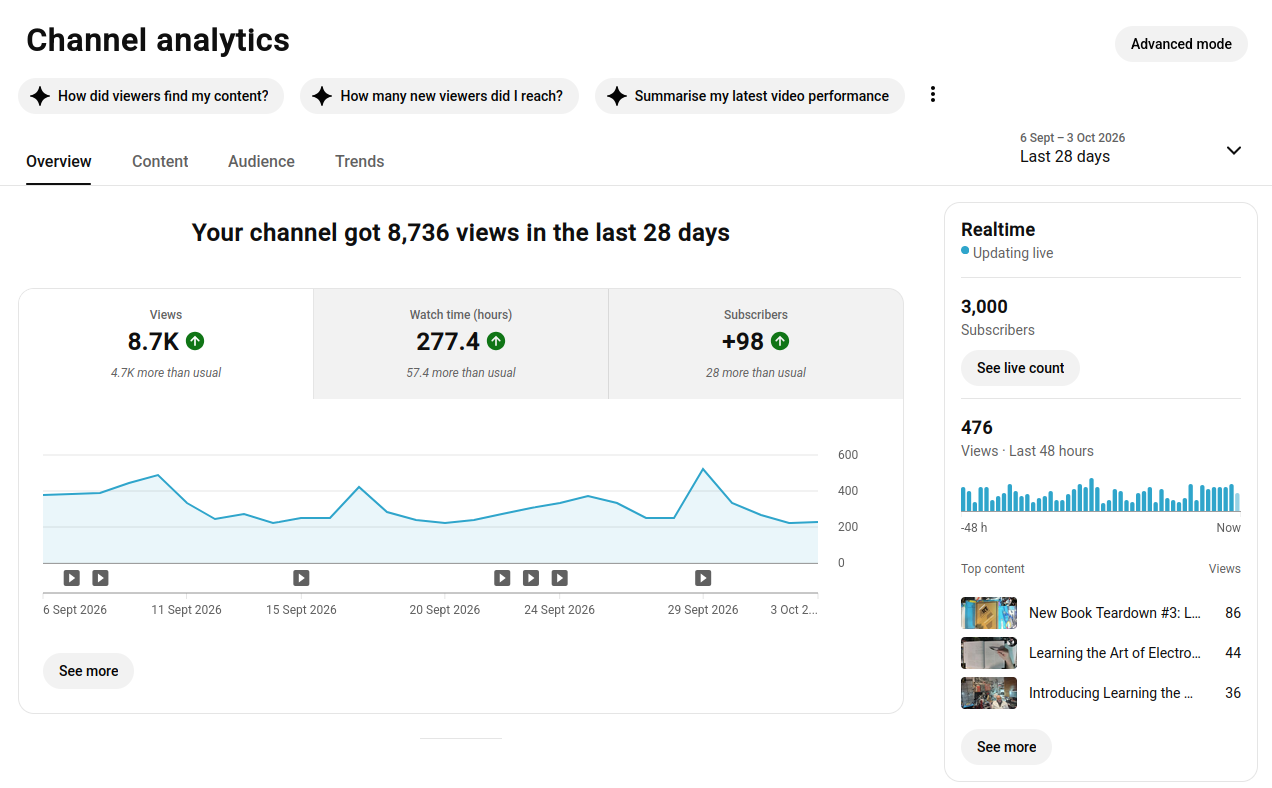Click the 476 realtime views figure

(x=977, y=428)
